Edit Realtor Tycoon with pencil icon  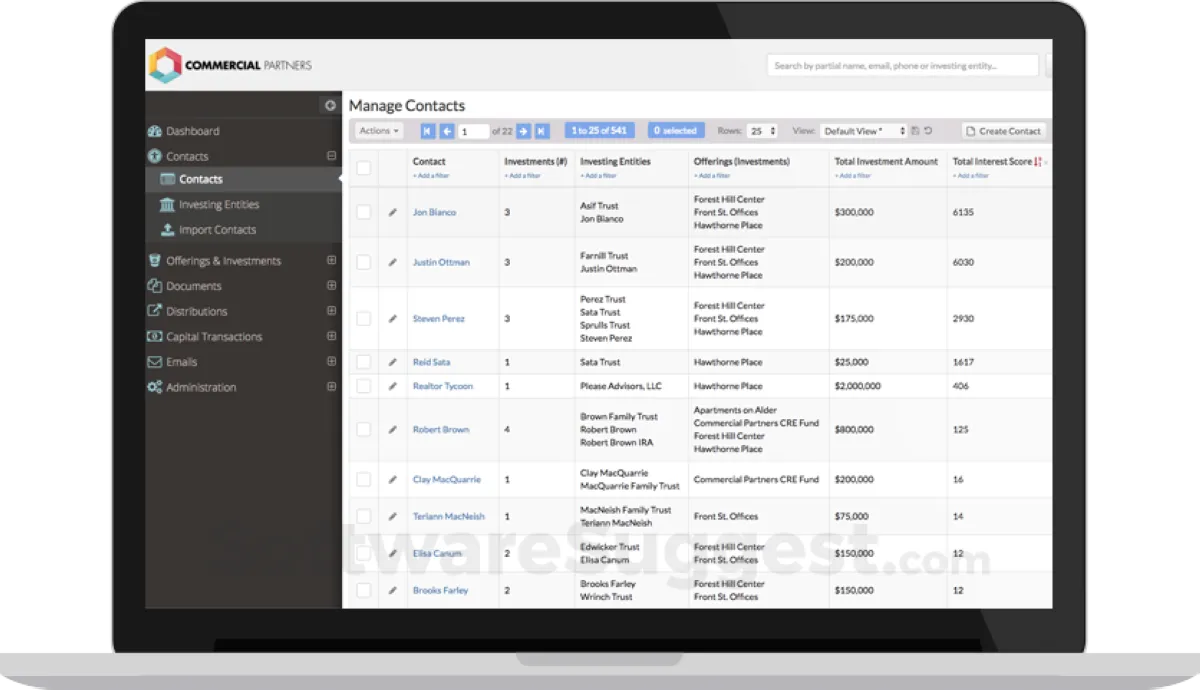click(x=393, y=386)
